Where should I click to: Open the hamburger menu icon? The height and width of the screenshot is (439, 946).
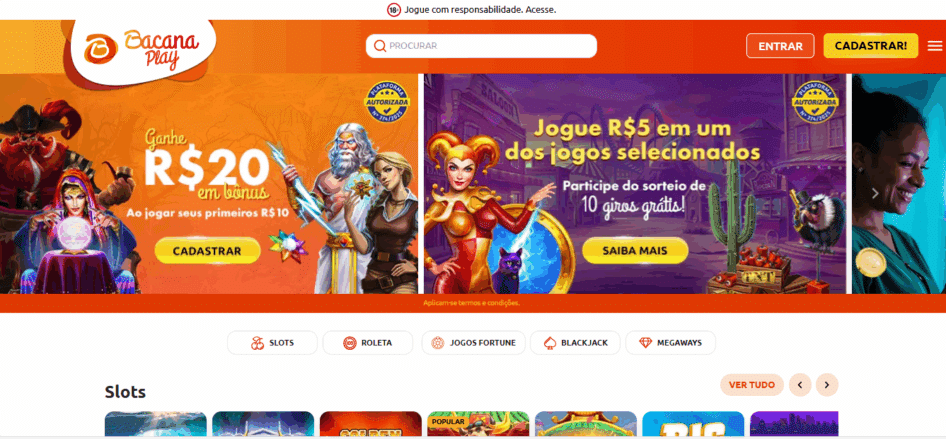point(935,46)
